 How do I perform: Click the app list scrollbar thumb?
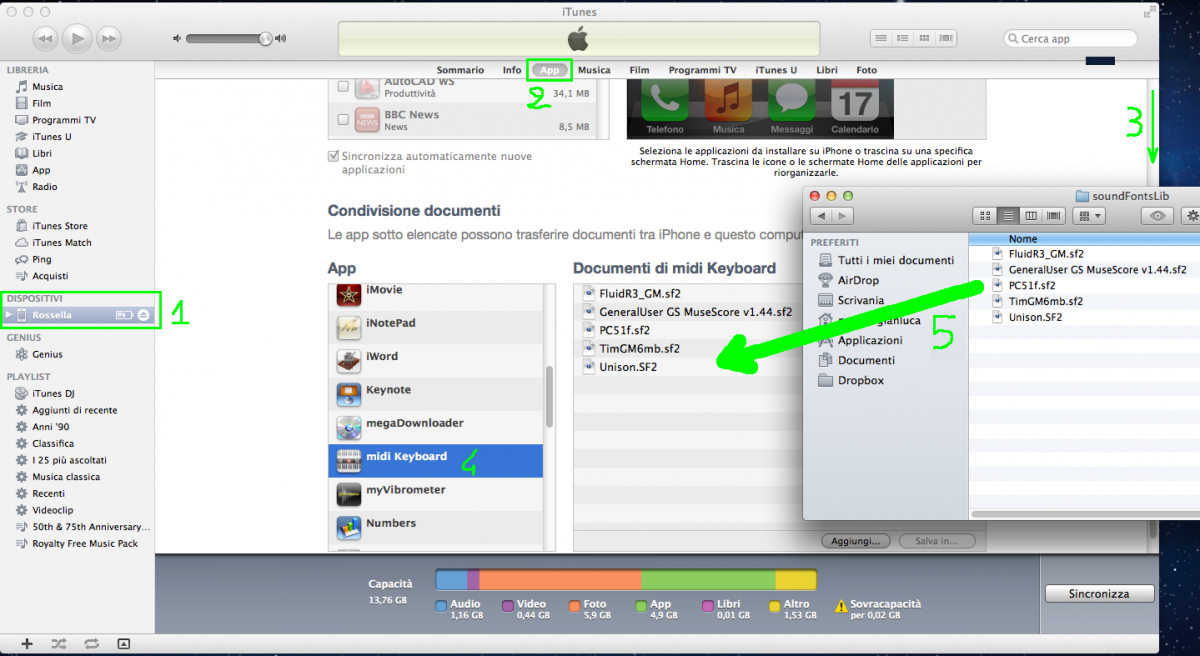pos(549,397)
